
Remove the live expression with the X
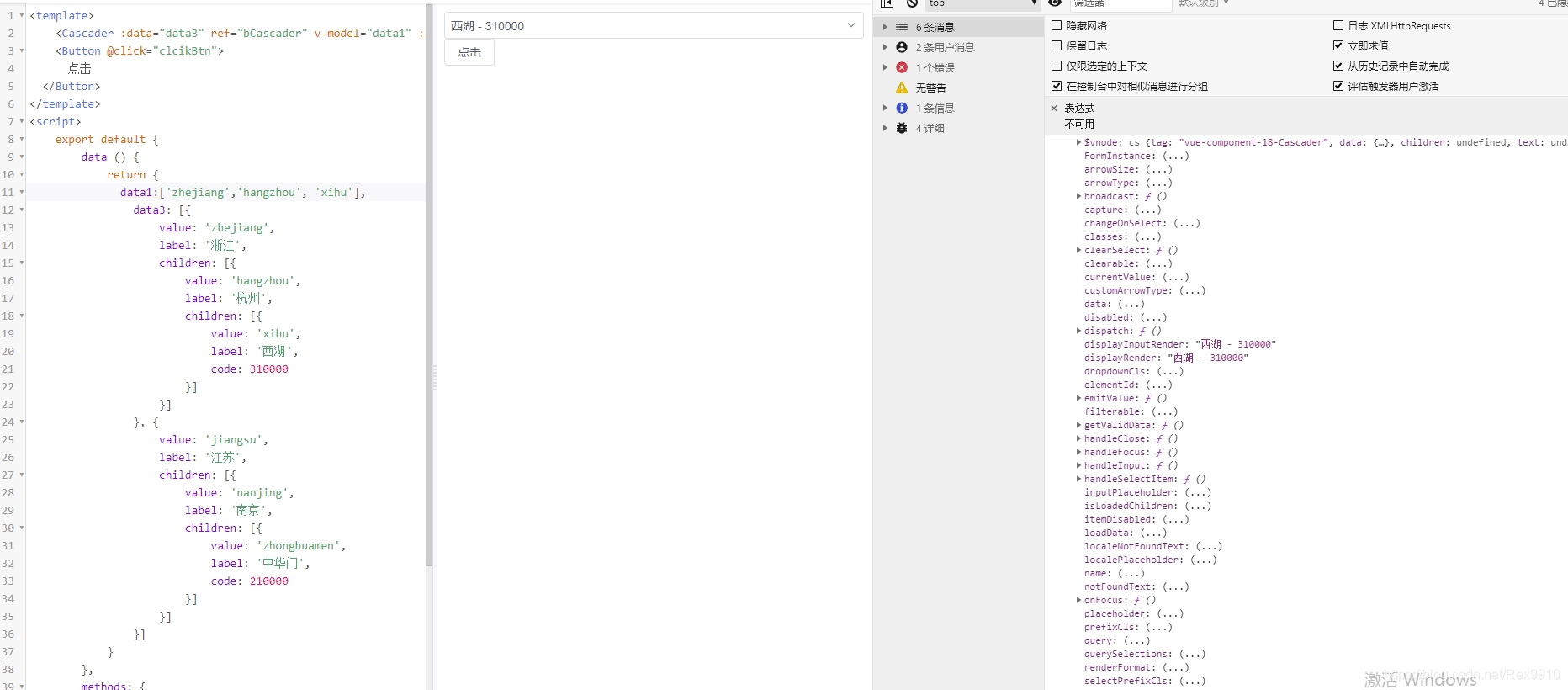1054,108
